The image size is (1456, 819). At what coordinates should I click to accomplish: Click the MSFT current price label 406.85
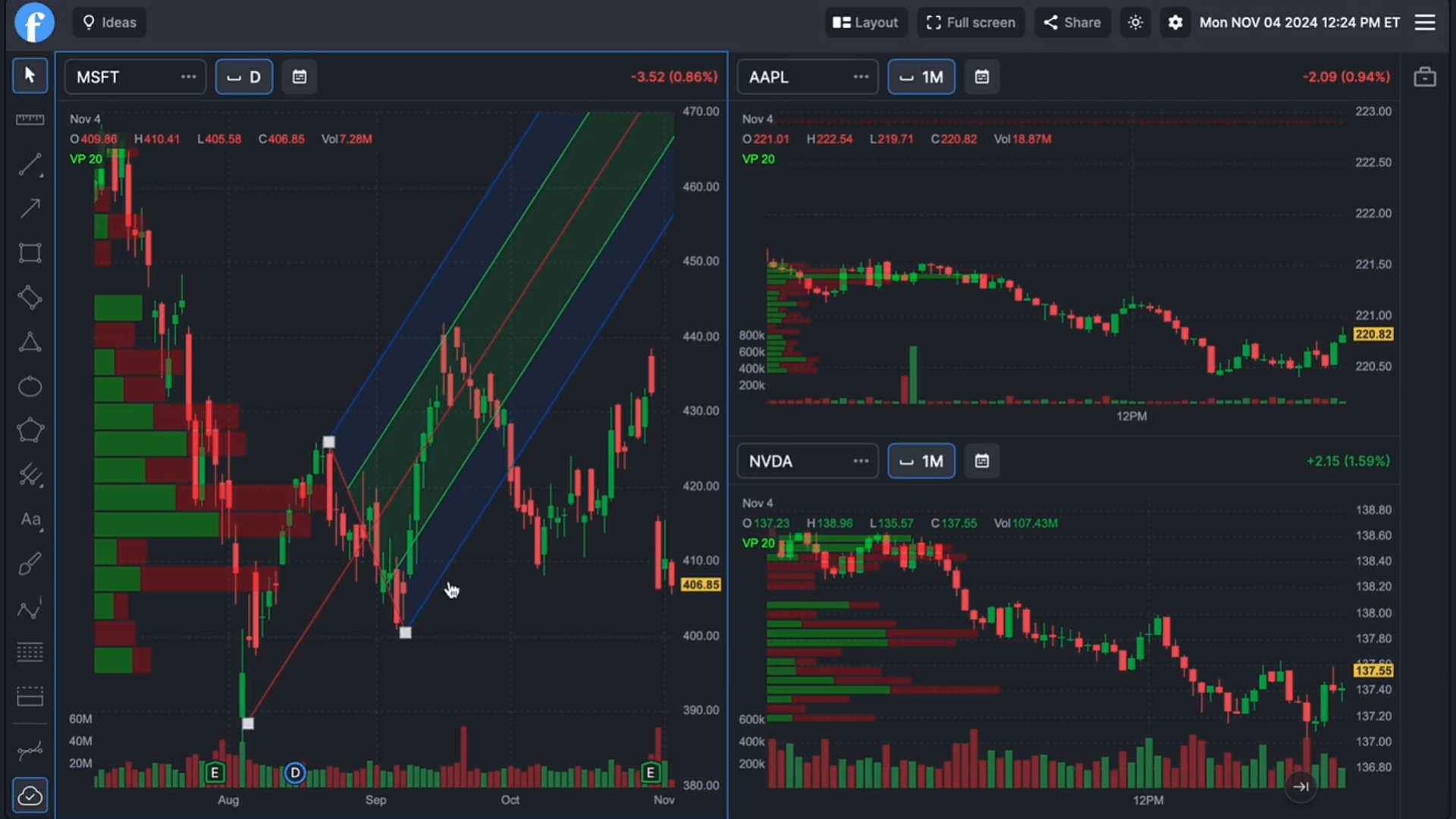tap(701, 585)
